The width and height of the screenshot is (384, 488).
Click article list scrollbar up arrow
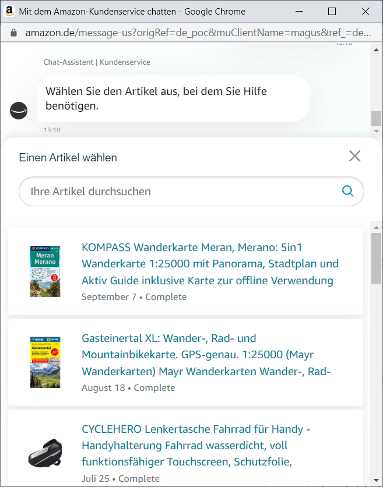[376, 228]
